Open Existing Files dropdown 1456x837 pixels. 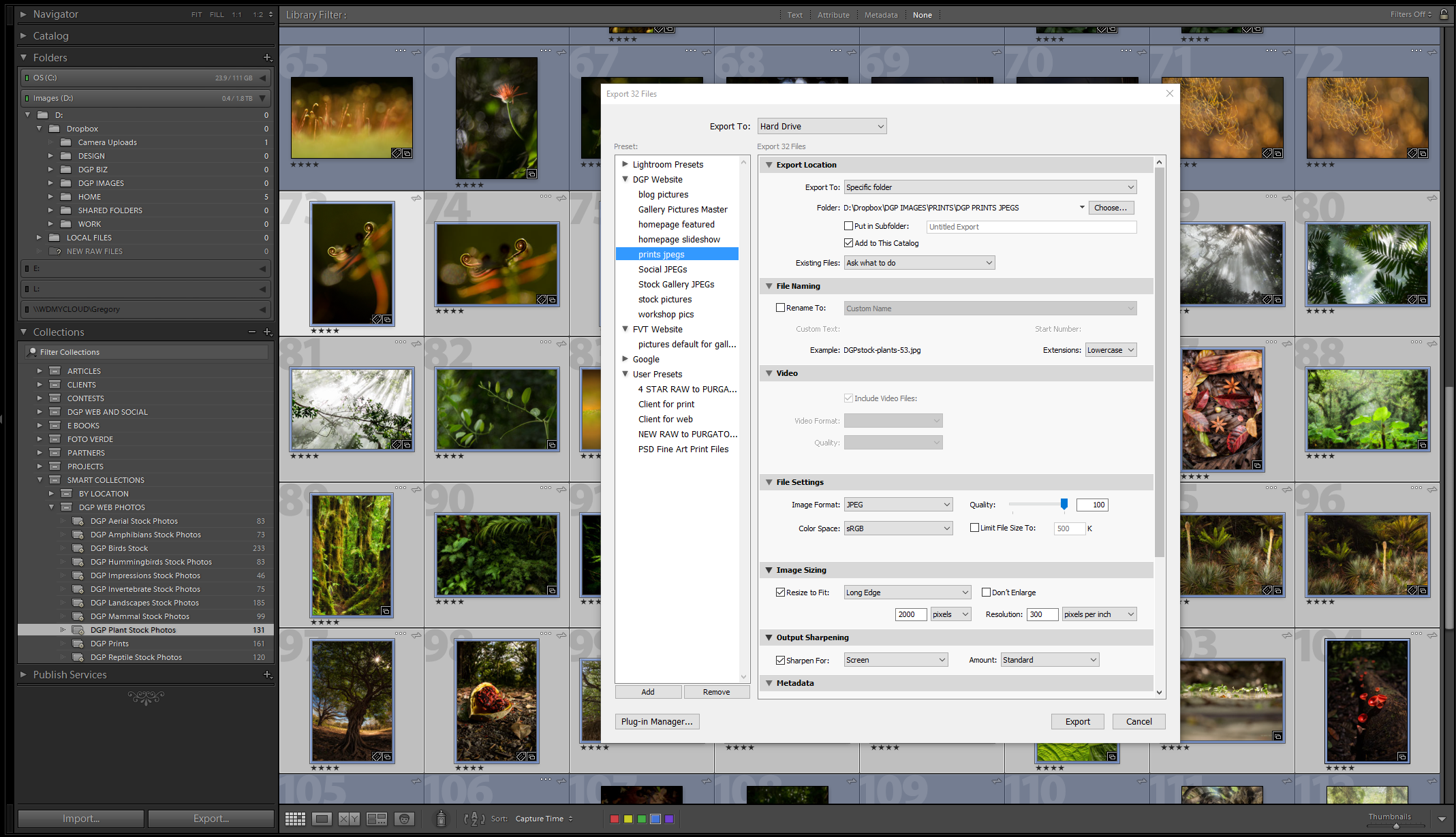[x=919, y=263]
